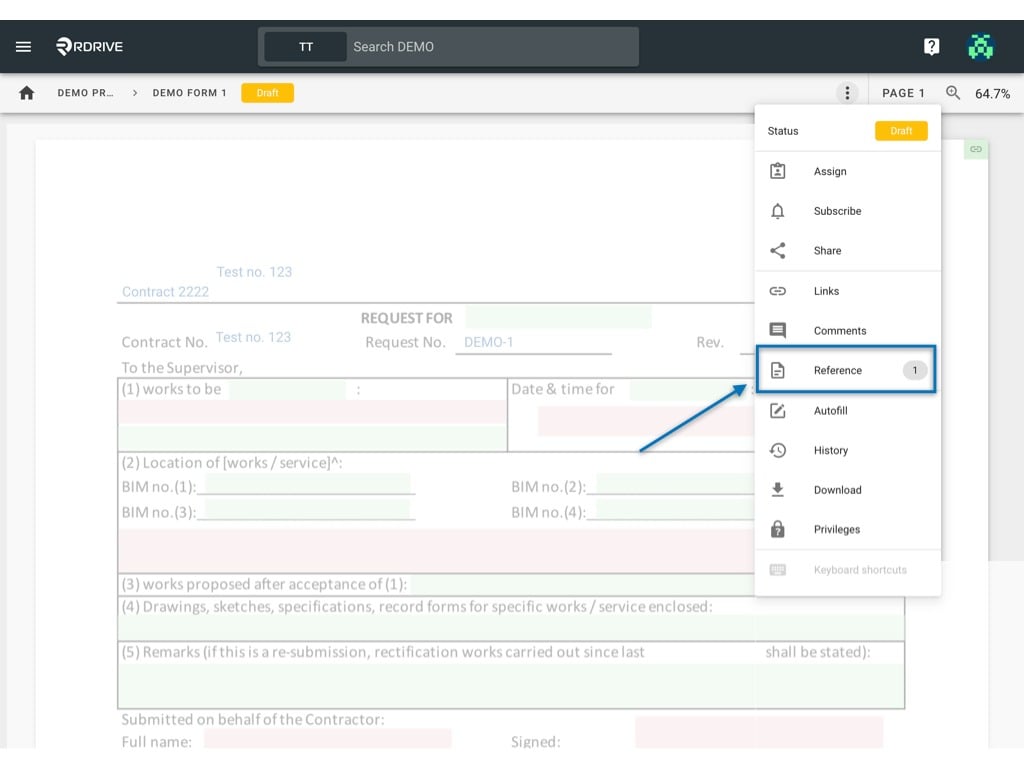This screenshot has width=1024, height=768.
Task: Open the help question mark icon
Action: point(931,46)
